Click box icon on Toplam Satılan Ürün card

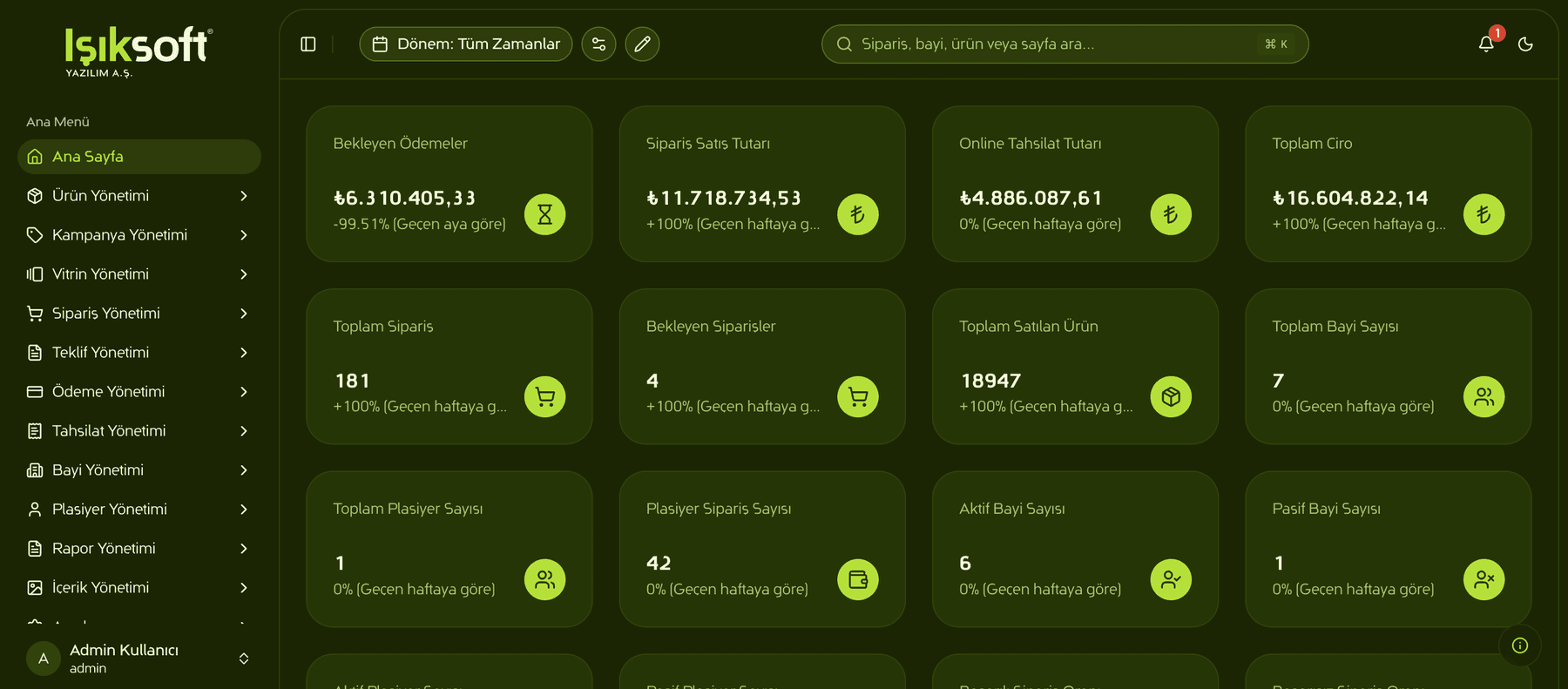(x=1171, y=397)
